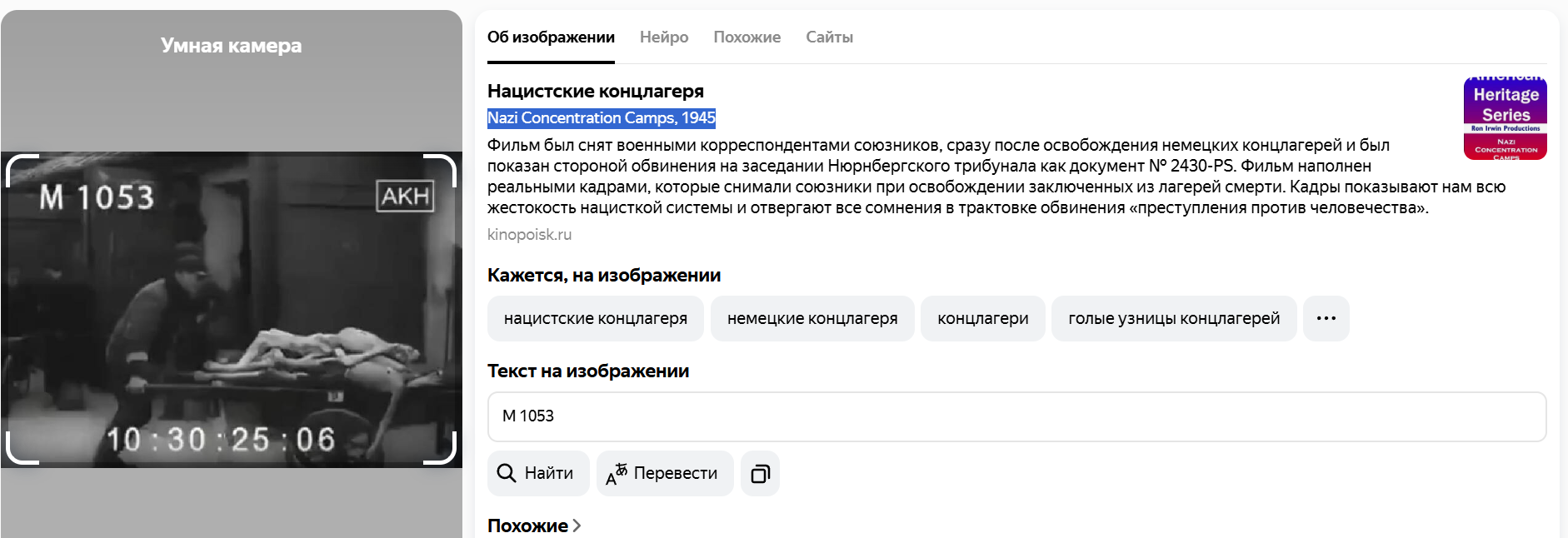Open the American Heritage Series thumbnail
Viewport: 1568px width, 538px height.
tap(1505, 118)
